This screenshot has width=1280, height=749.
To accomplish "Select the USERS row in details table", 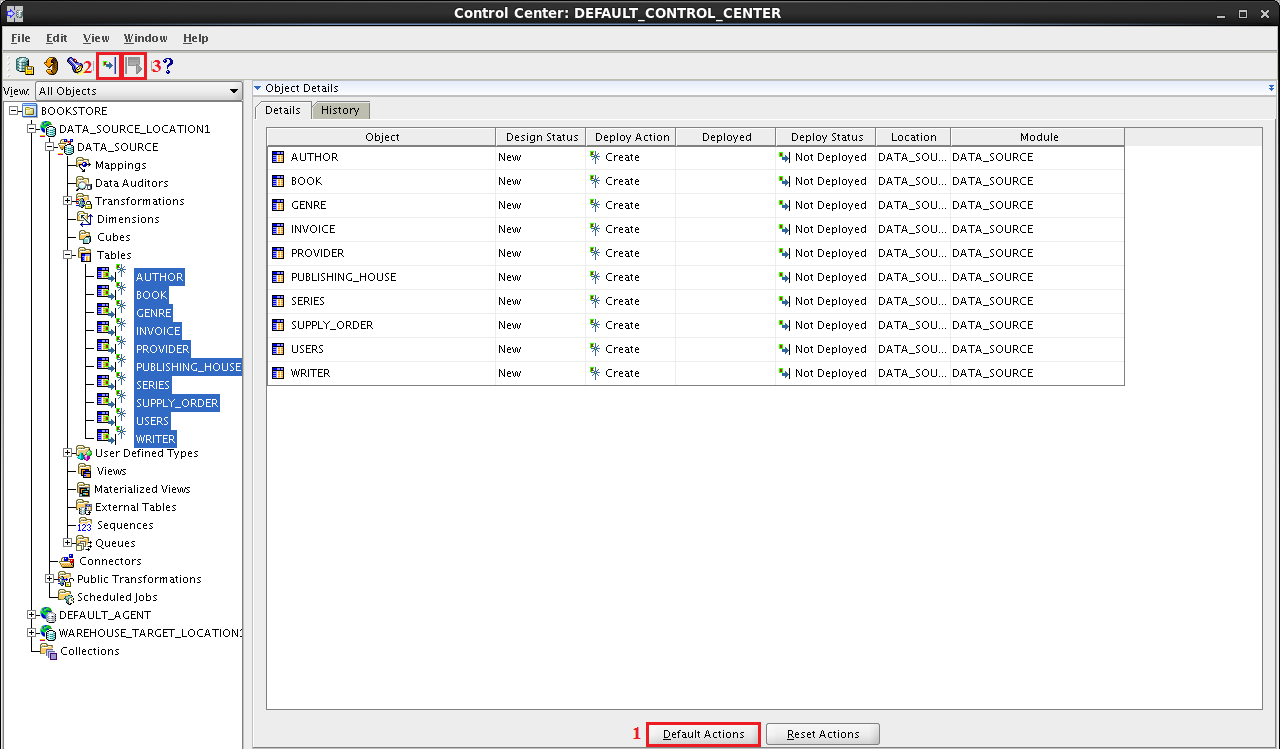I will tap(695, 349).
